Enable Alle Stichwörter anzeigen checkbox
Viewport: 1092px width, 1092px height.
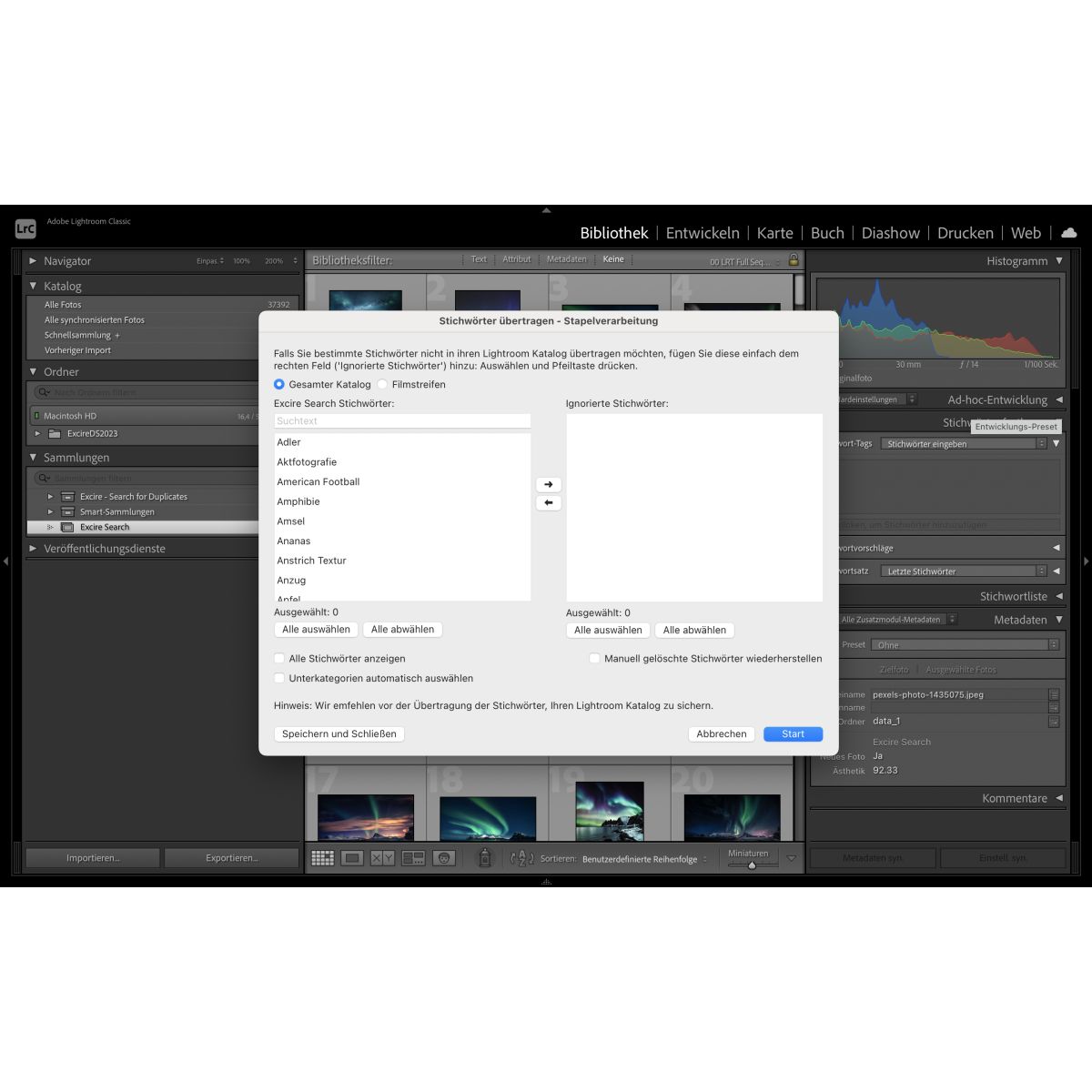tap(279, 659)
